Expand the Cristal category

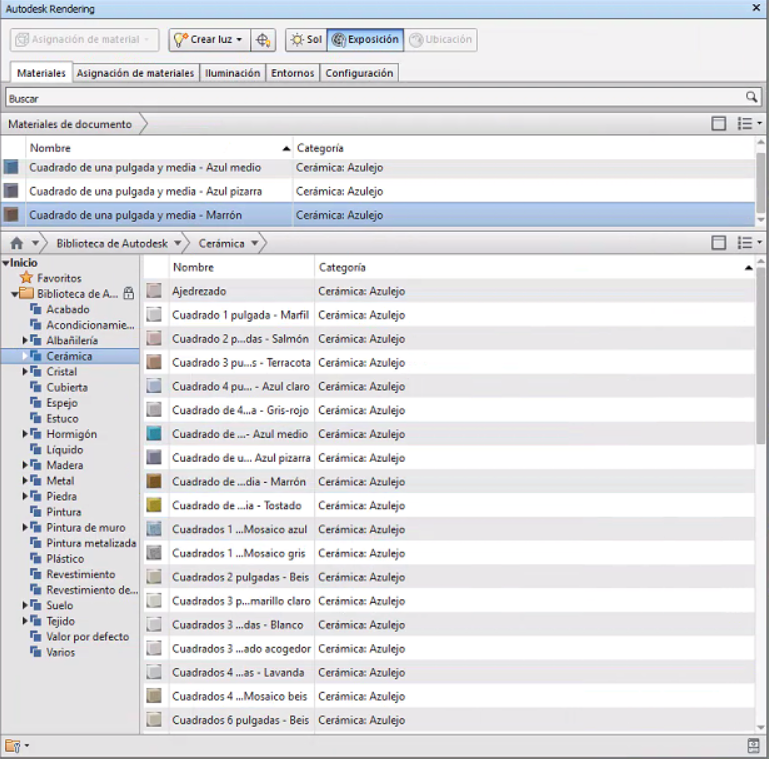click(x=25, y=372)
